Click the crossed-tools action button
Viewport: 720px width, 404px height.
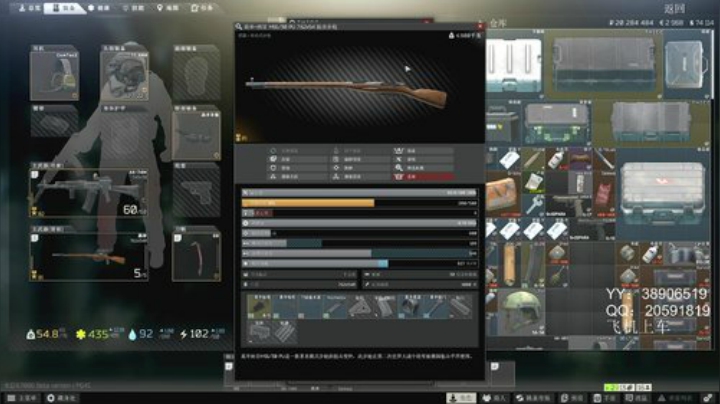(424, 159)
